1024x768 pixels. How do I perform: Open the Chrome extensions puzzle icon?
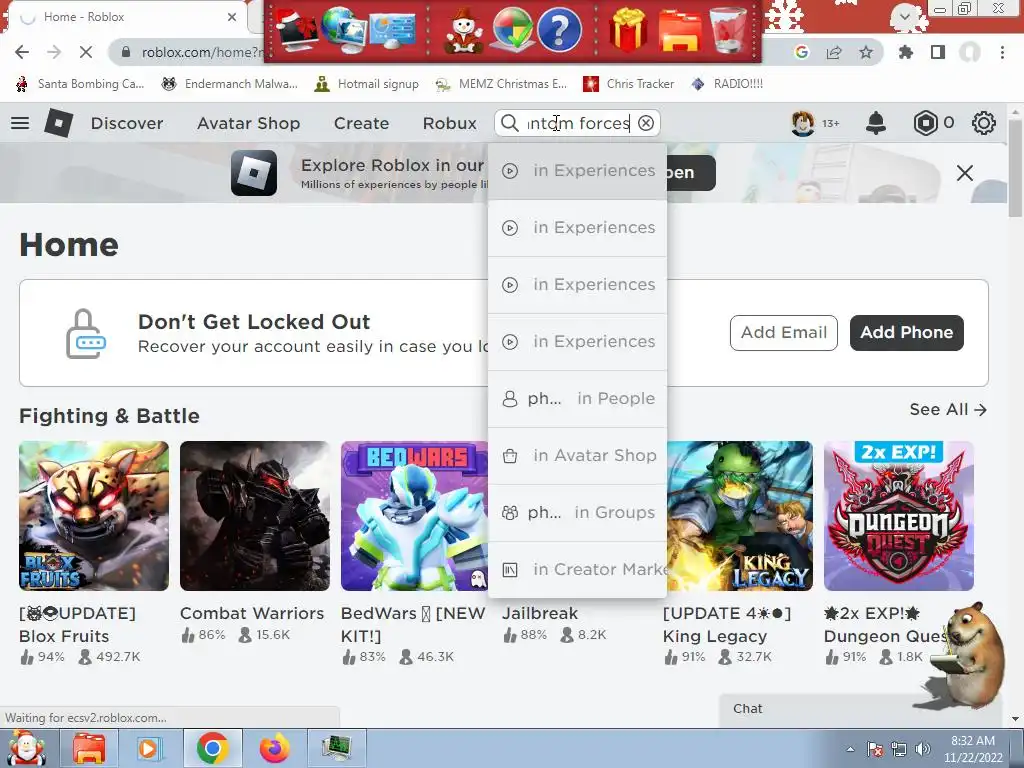(906, 52)
